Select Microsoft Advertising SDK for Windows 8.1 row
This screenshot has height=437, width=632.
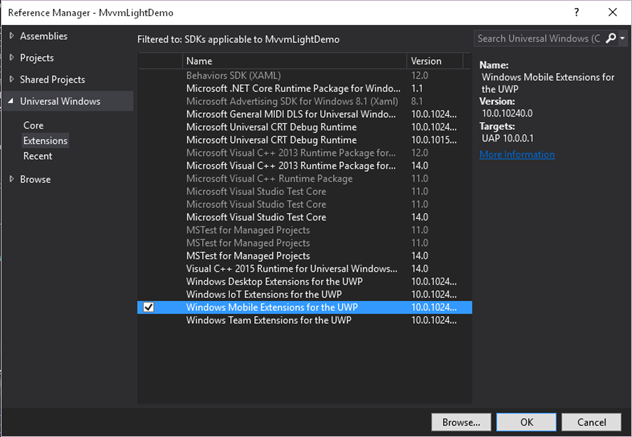(304, 101)
